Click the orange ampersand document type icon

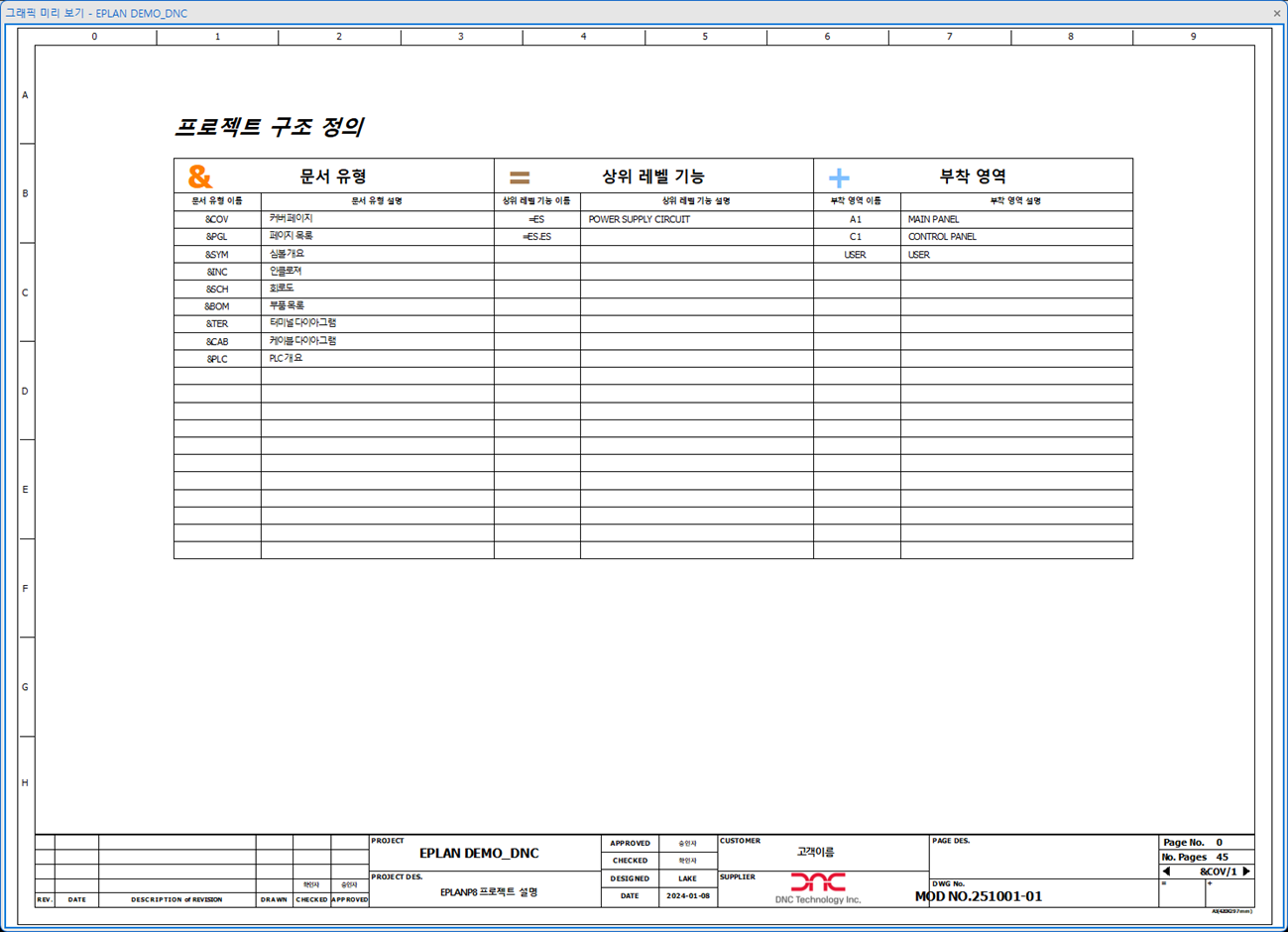click(200, 176)
